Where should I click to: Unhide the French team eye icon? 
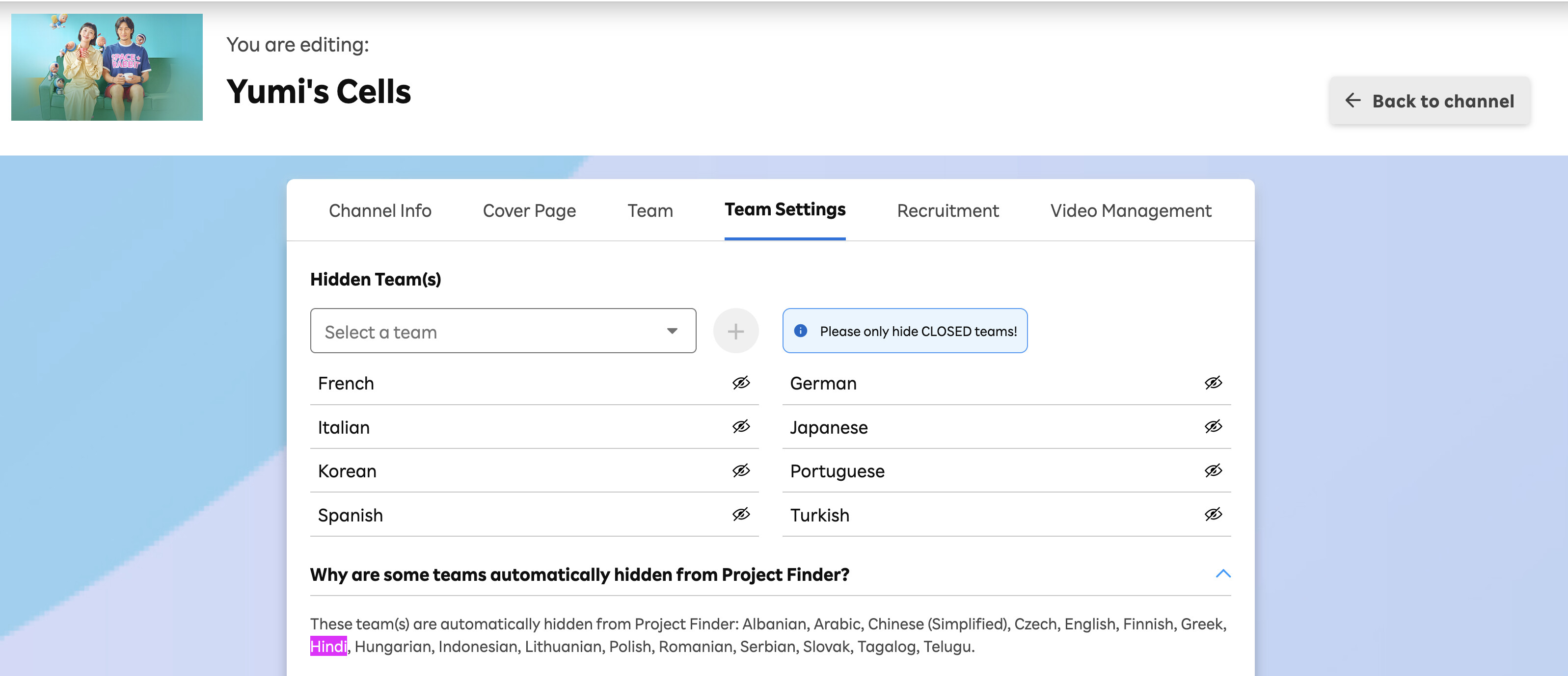[741, 383]
